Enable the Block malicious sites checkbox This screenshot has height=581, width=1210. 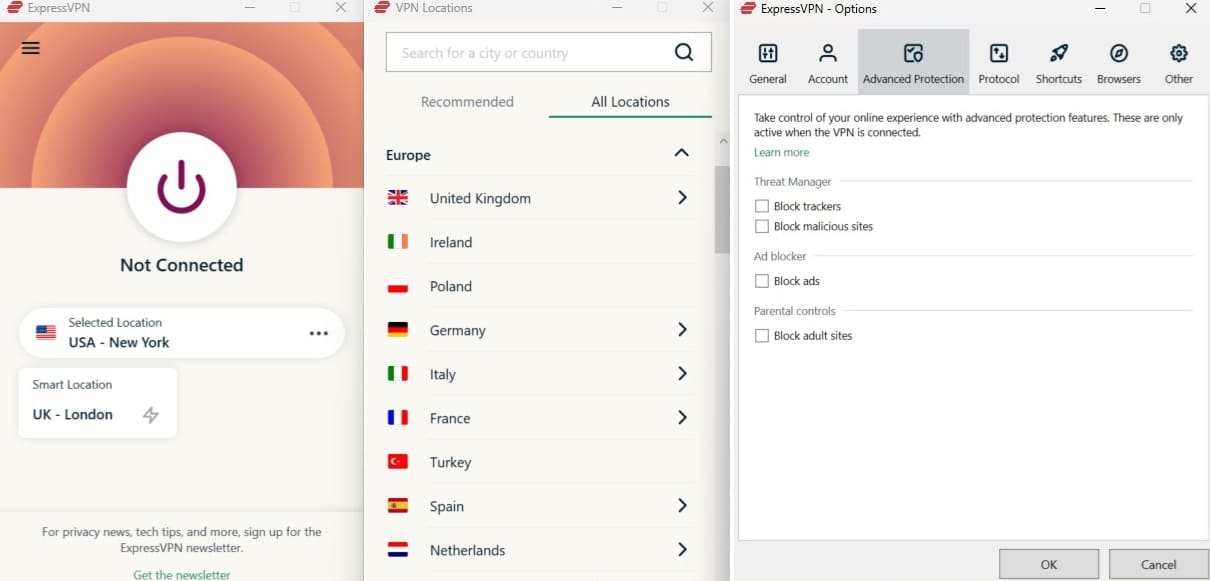(x=762, y=227)
